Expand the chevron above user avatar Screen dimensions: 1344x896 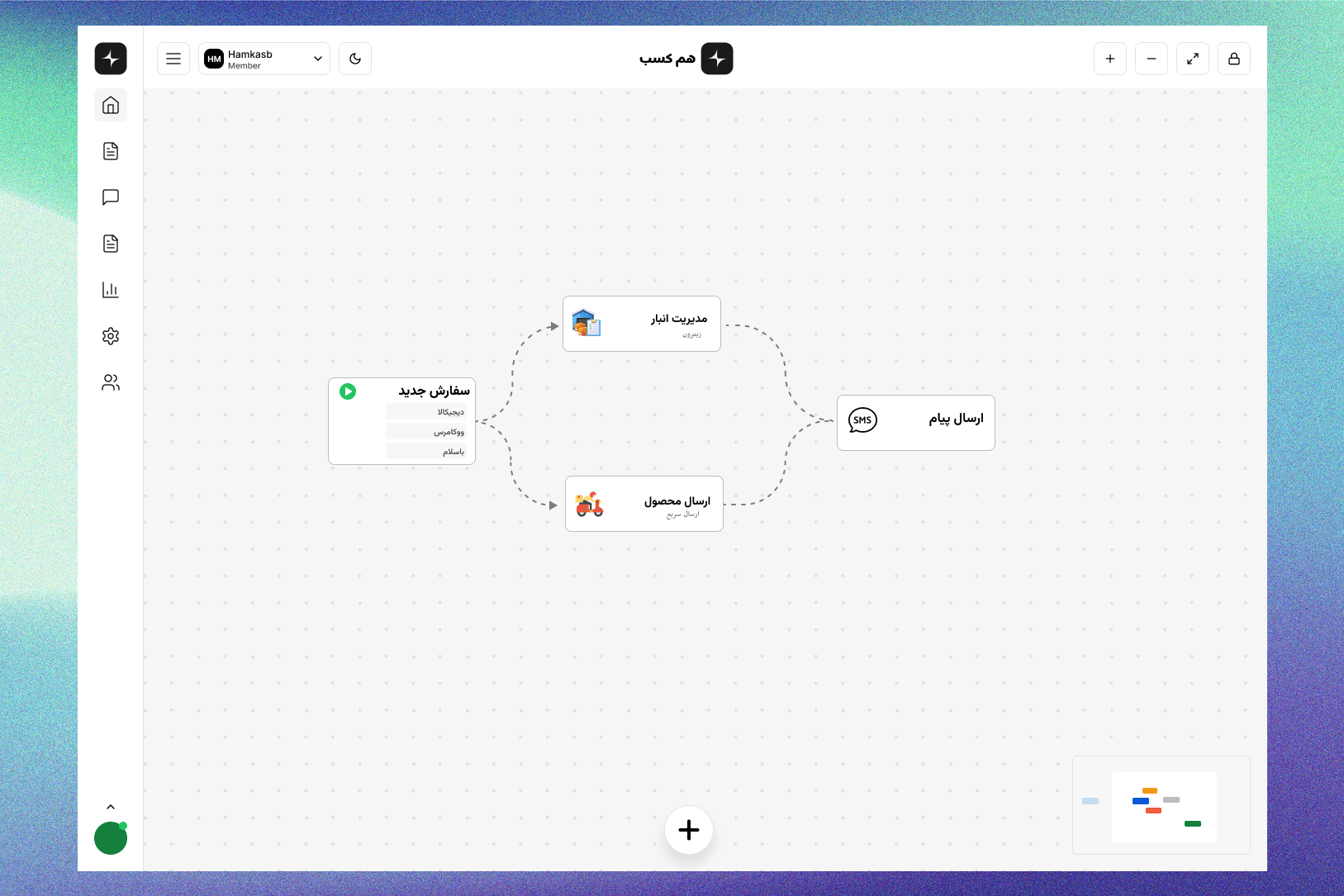pos(111,807)
